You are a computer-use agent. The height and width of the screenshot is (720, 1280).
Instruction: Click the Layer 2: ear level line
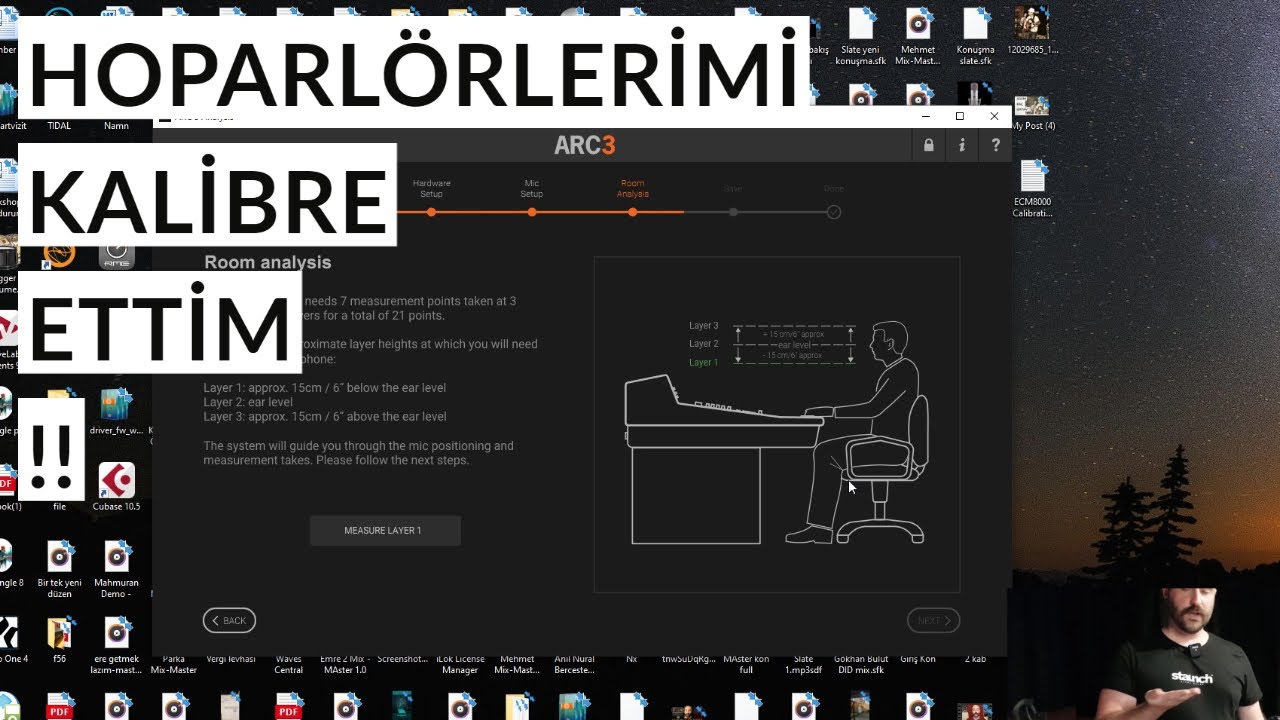pos(248,402)
